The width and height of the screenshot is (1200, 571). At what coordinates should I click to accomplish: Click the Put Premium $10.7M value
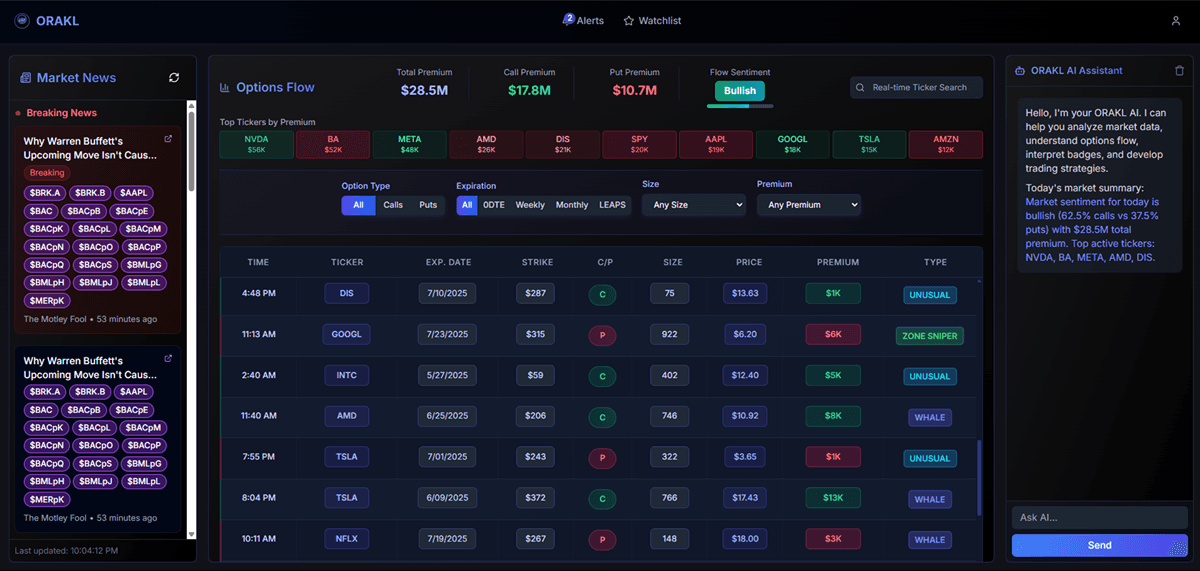point(634,90)
